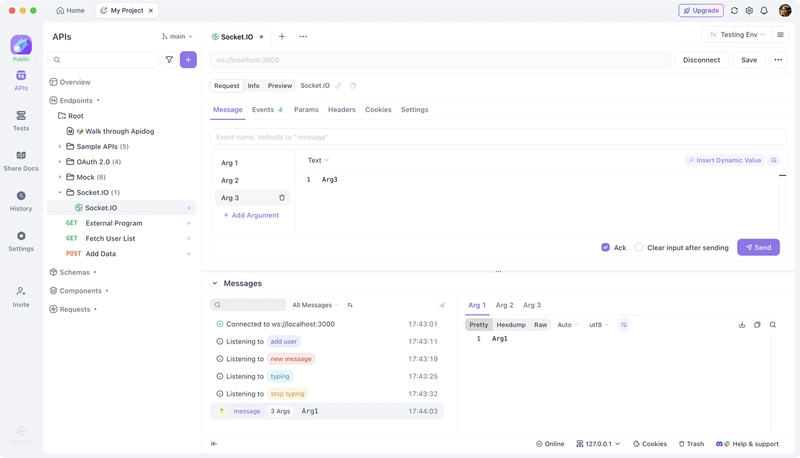This screenshot has height=458, width=800.
Task: Collapse sidebar with bottom-left arrow icon
Action: click(x=214, y=444)
